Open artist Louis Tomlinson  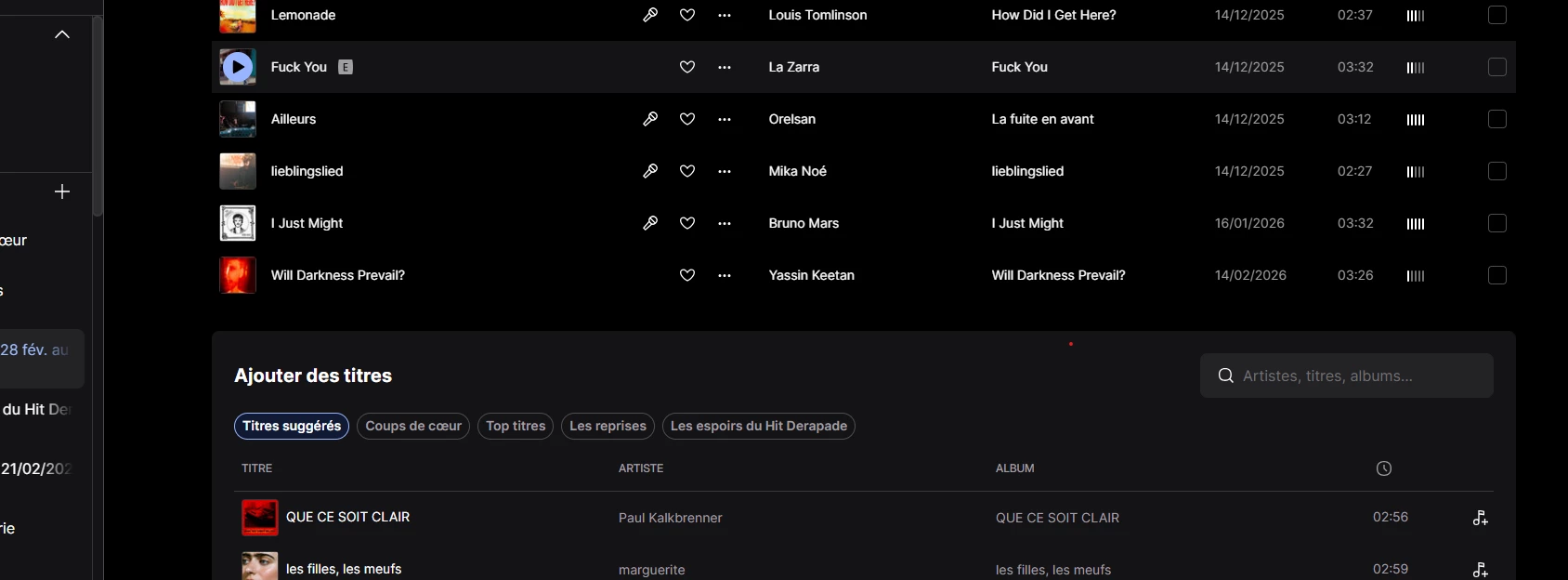click(817, 15)
